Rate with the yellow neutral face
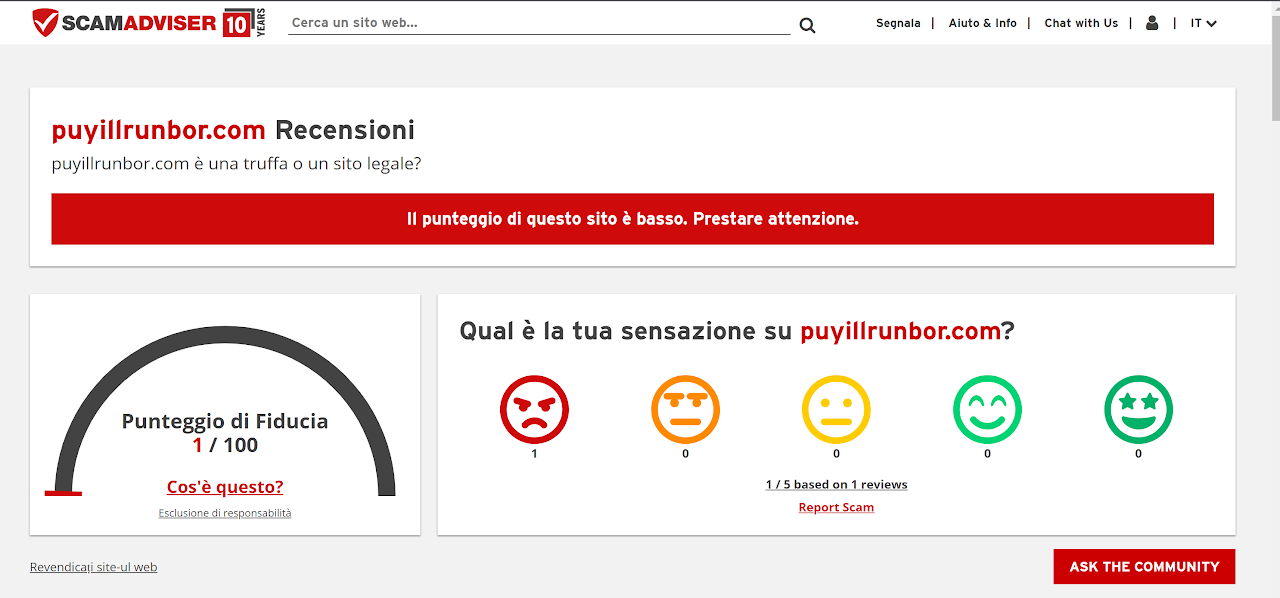This screenshot has width=1280, height=598. (836, 409)
